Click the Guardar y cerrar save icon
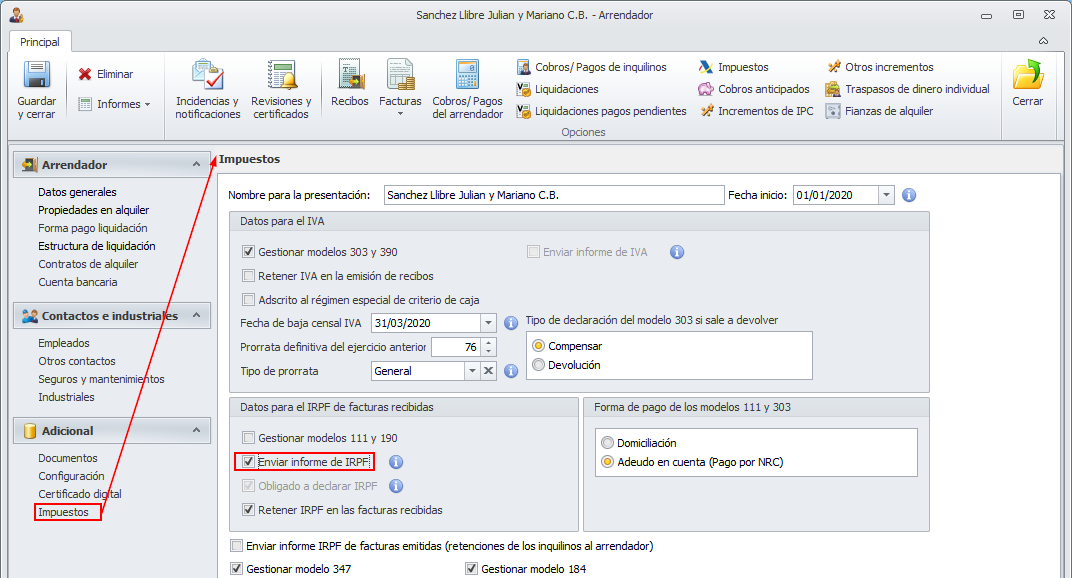The image size is (1072, 578). point(37,75)
